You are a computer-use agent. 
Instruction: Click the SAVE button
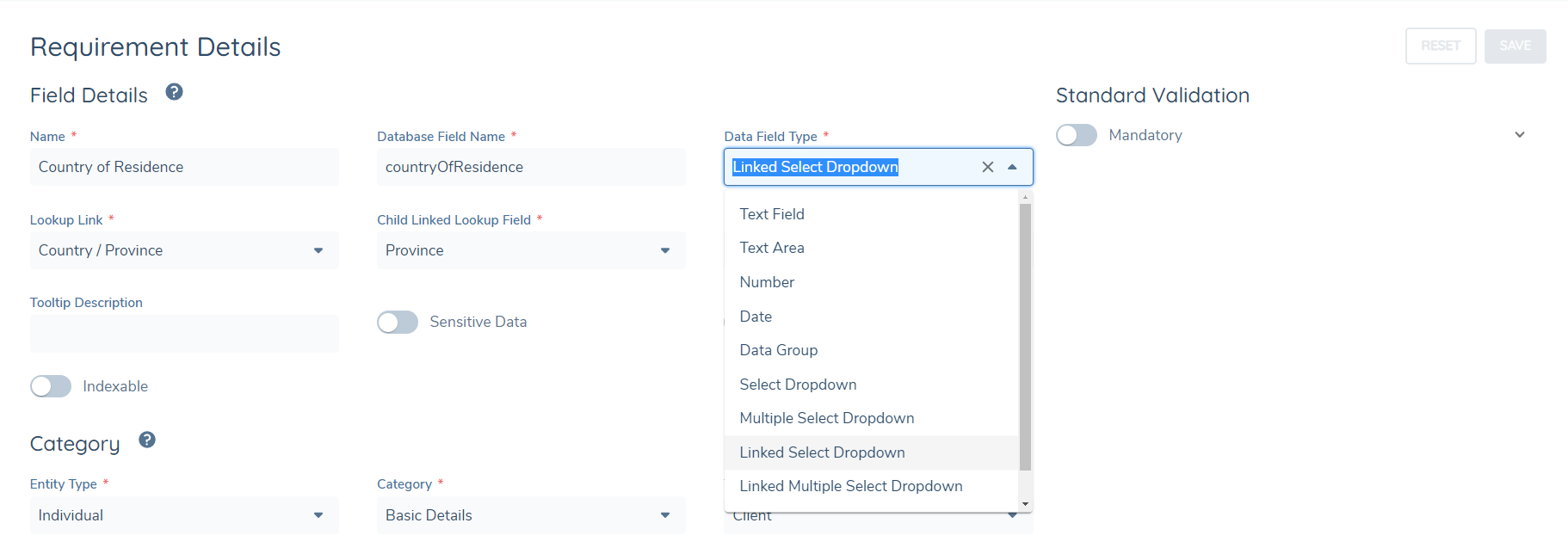pos(1515,46)
